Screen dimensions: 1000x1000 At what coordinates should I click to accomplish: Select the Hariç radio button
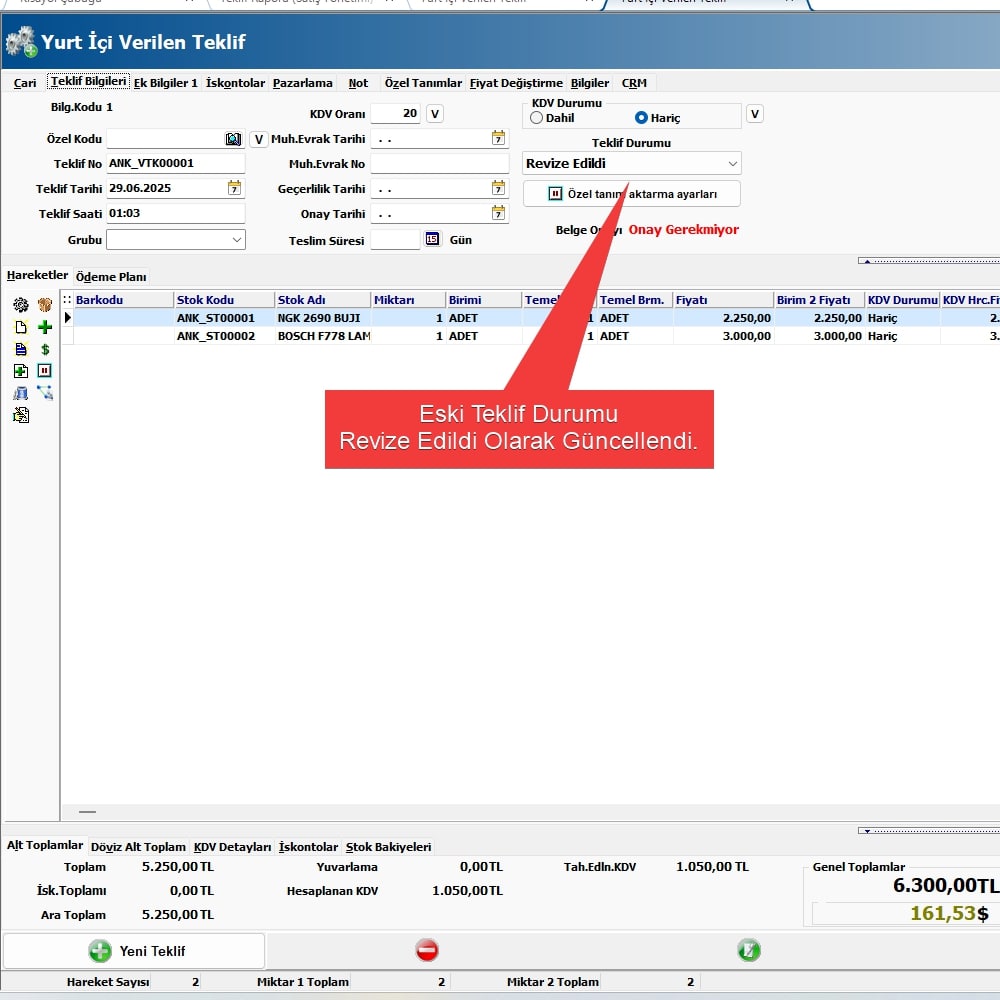click(x=642, y=118)
